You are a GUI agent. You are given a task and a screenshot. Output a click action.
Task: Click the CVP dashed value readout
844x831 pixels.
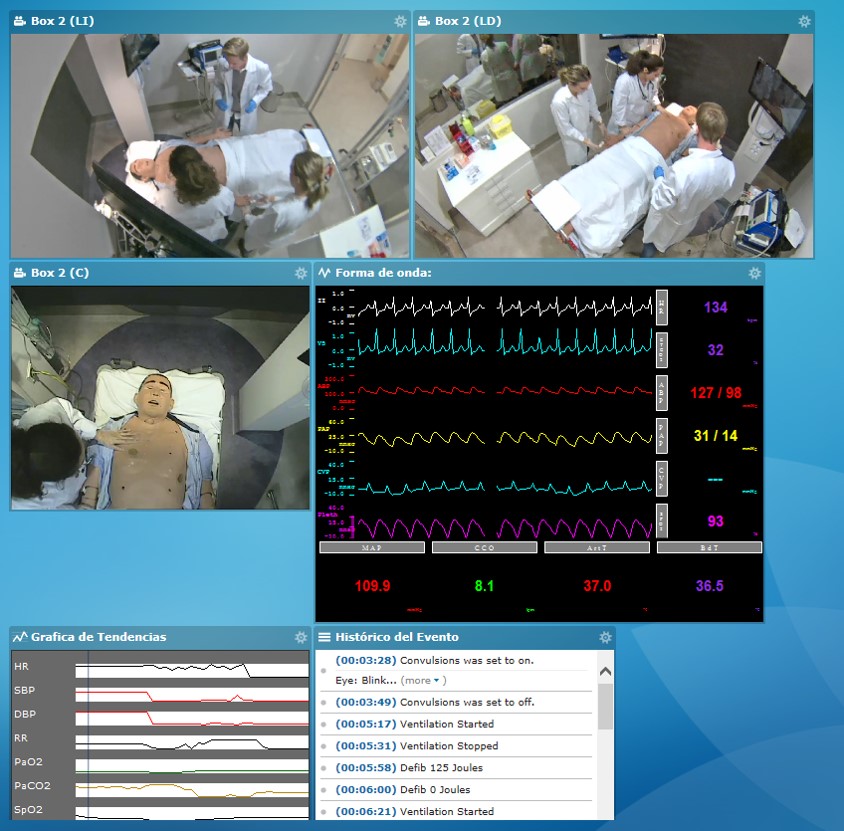pyautogui.click(x=715, y=479)
